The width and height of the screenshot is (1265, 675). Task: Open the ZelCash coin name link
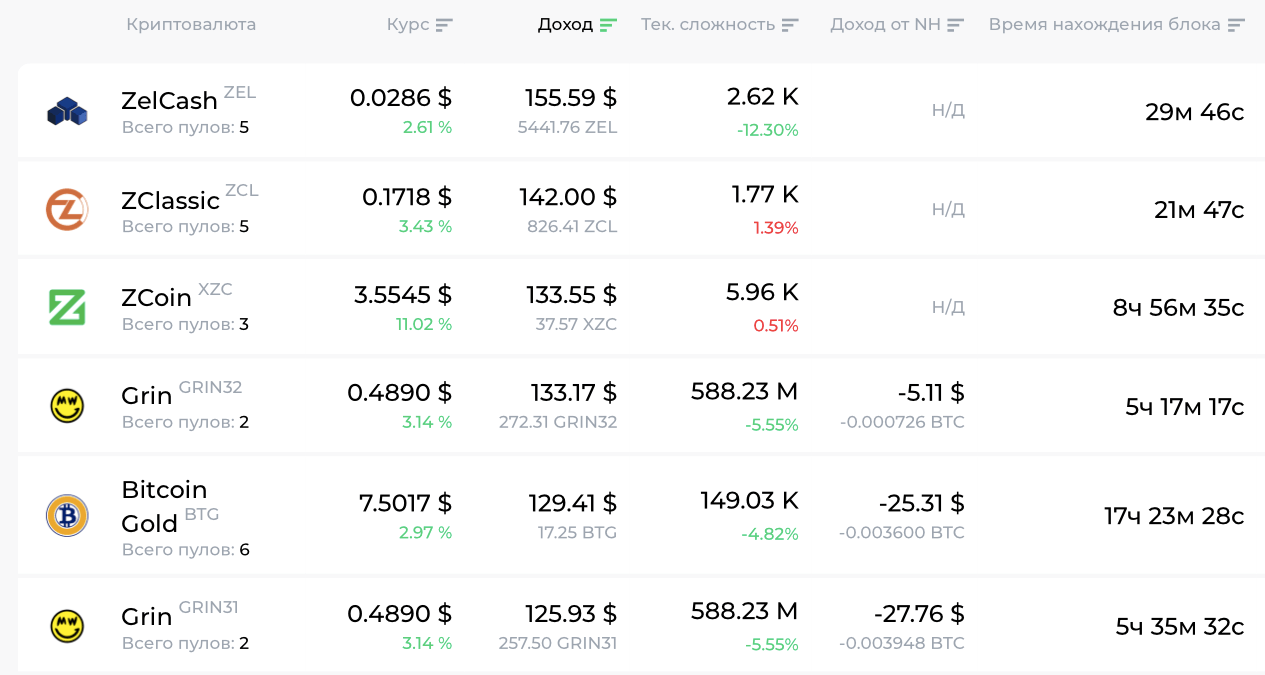click(169, 100)
